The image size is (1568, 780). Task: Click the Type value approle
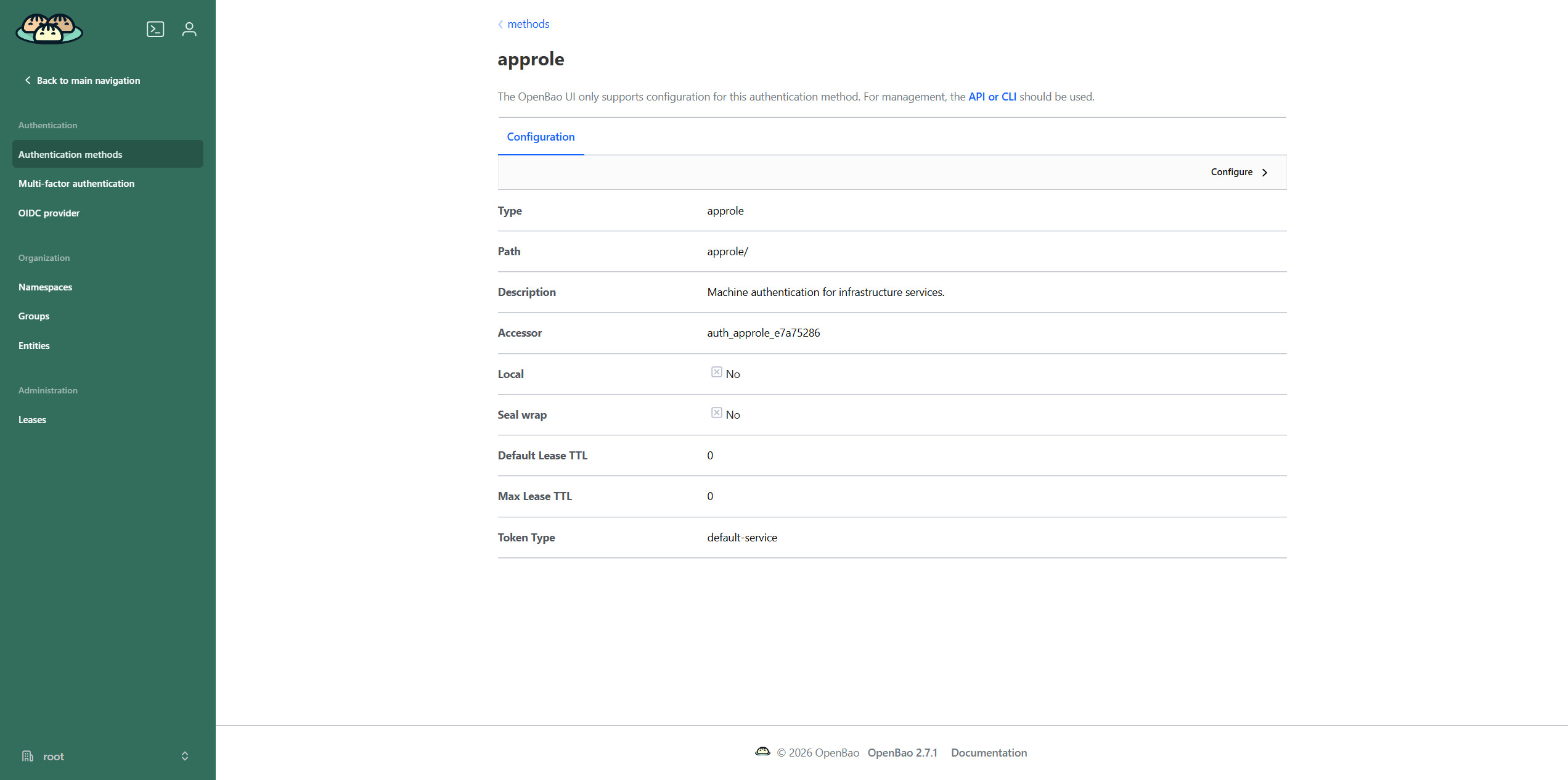725,211
